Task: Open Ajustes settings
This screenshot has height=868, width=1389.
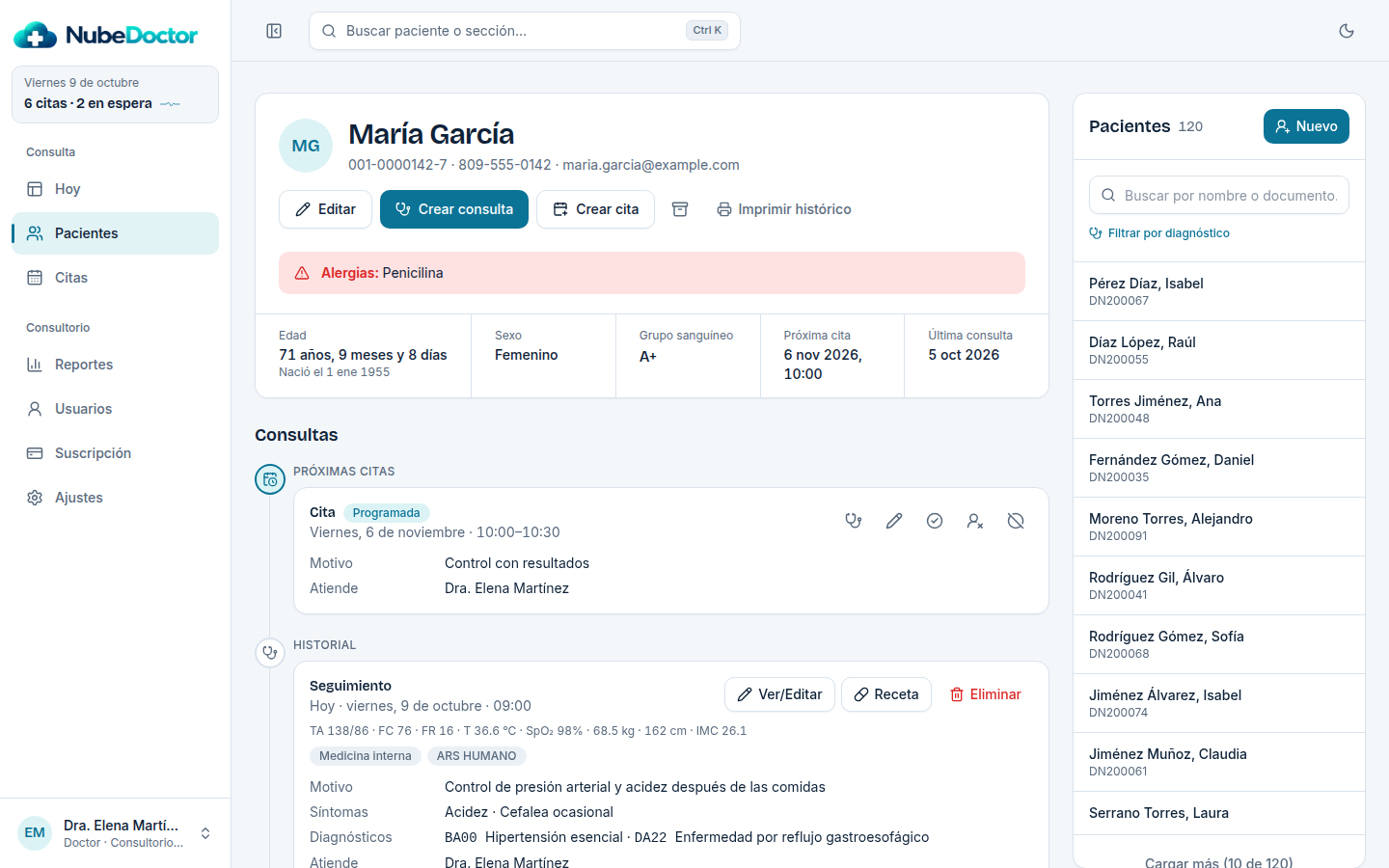Action: click(116, 498)
